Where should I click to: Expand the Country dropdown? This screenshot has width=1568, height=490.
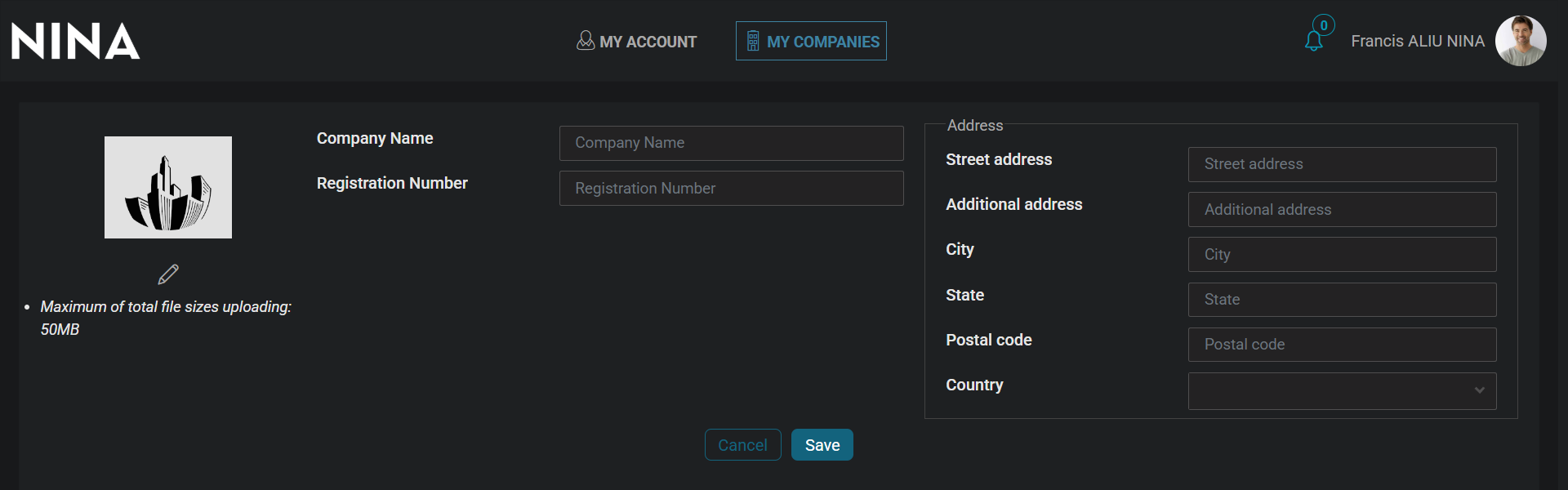click(x=1331, y=390)
